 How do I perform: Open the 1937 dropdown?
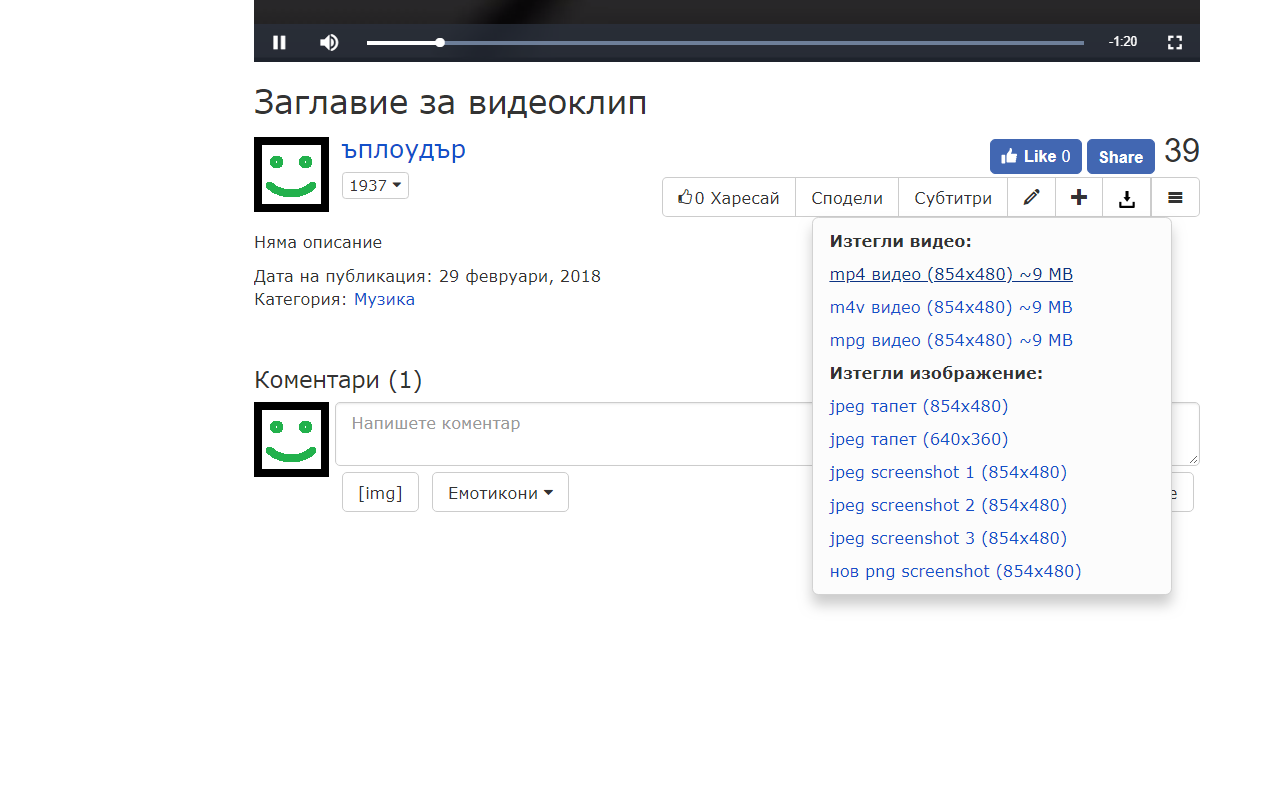pyautogui.click(x=375, y=185)
